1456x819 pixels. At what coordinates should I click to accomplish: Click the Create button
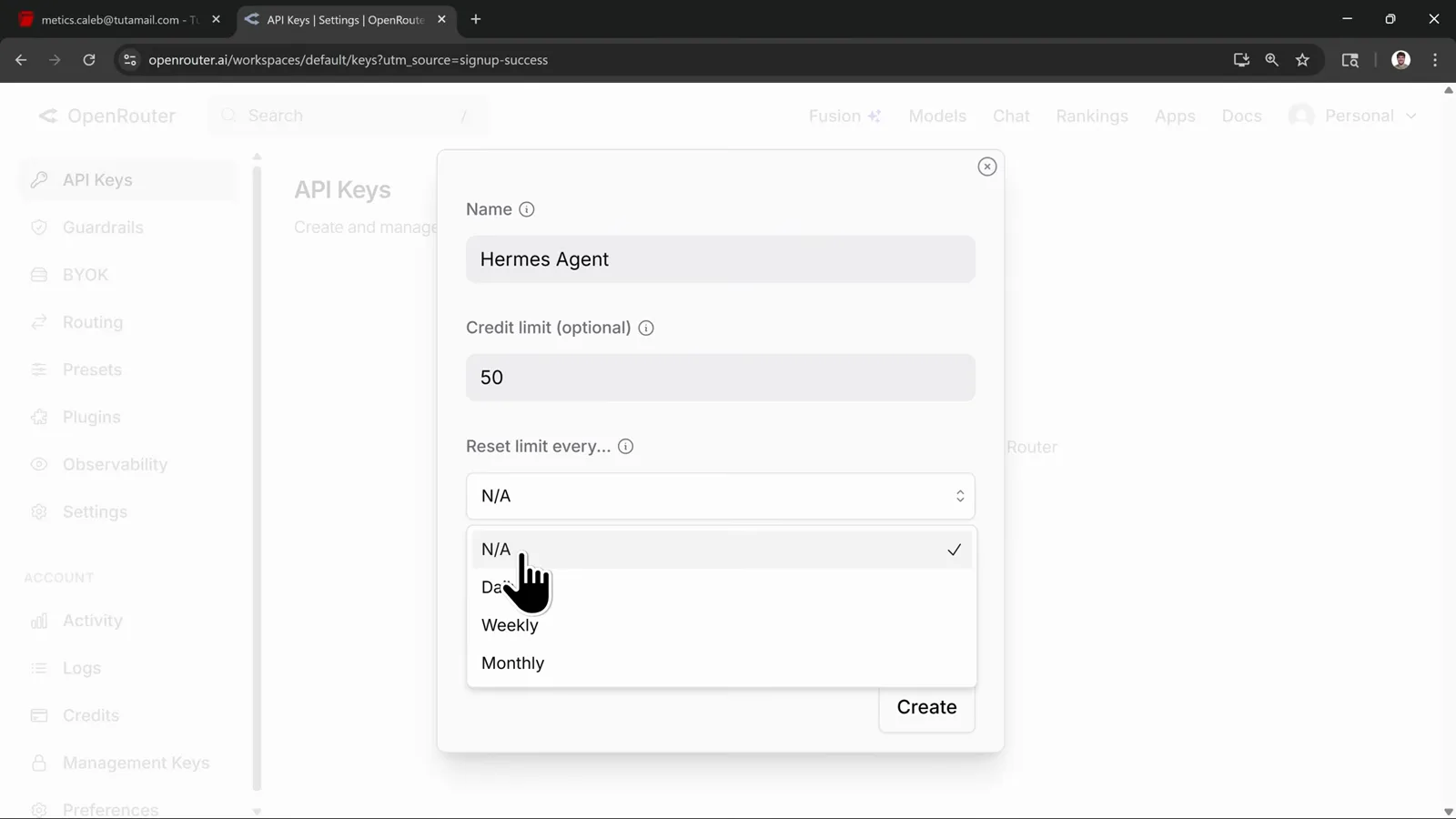click(926, 707)
